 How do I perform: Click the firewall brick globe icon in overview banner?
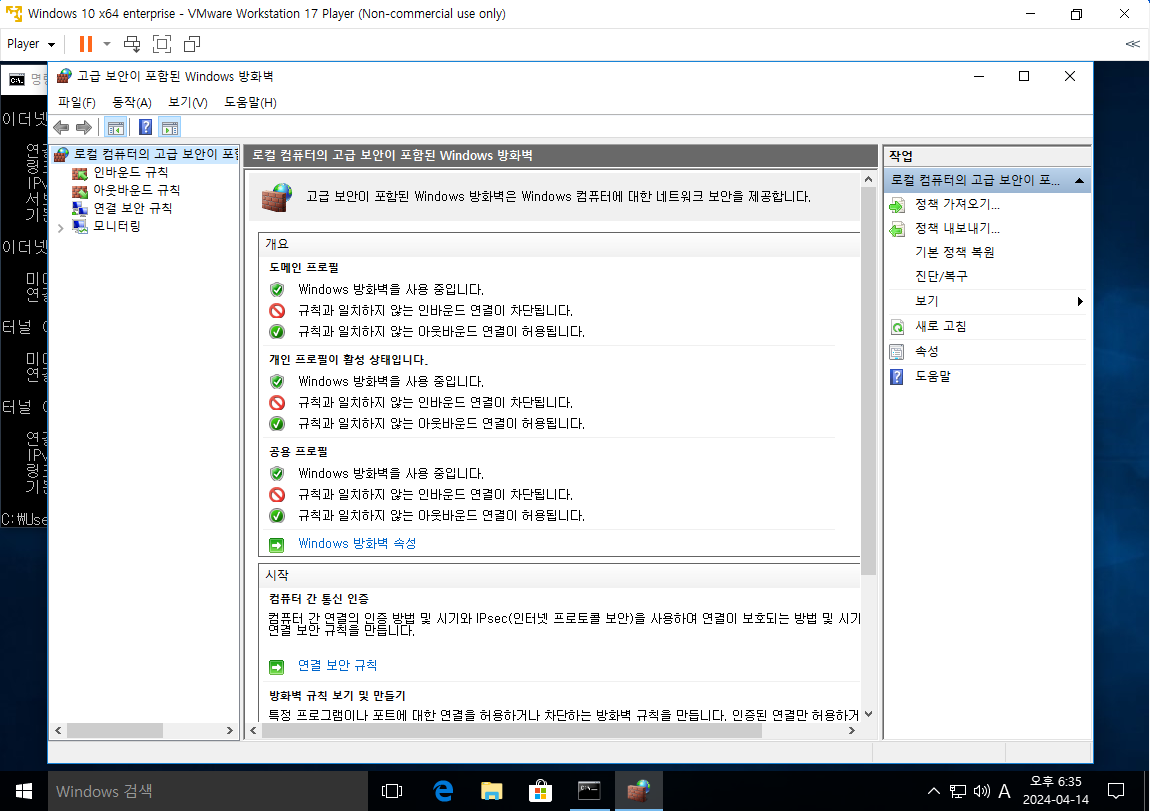click(x=277, y=197)
